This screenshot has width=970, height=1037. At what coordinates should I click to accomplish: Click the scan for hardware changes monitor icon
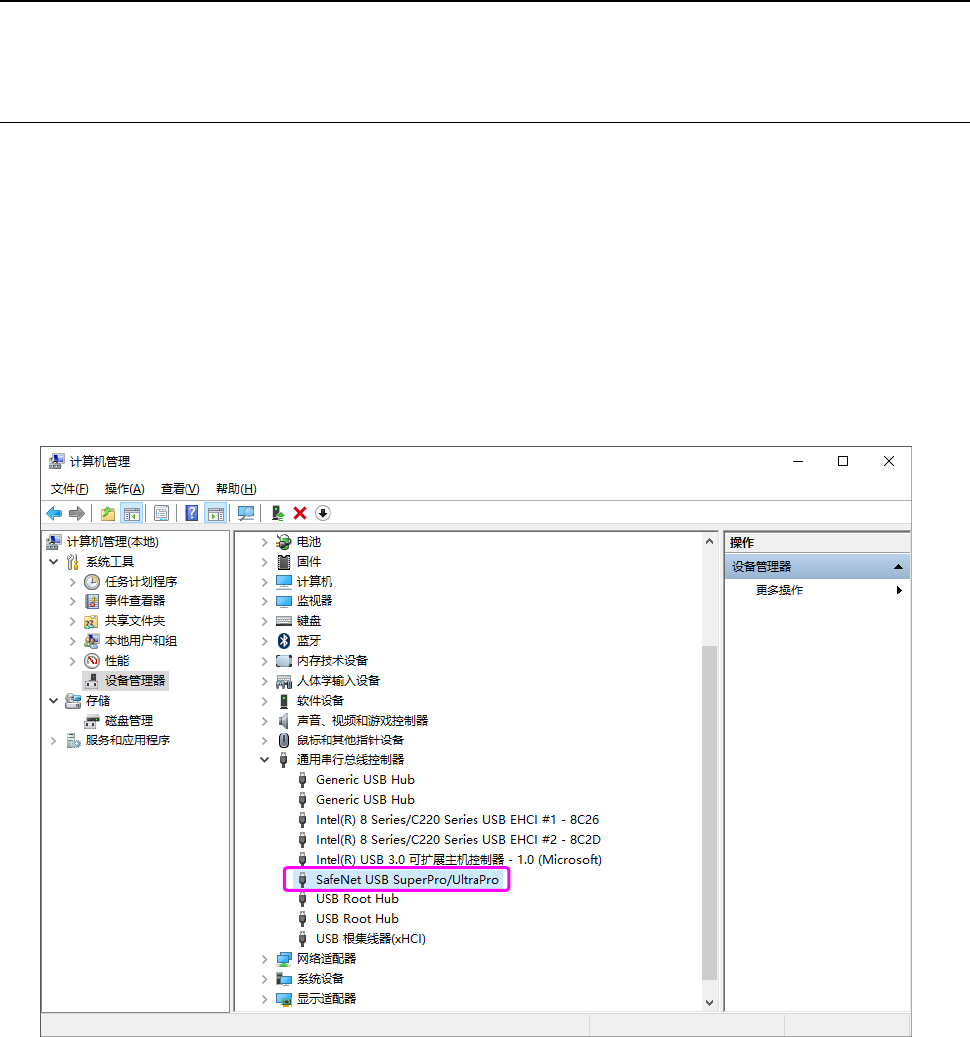(245, 513)
